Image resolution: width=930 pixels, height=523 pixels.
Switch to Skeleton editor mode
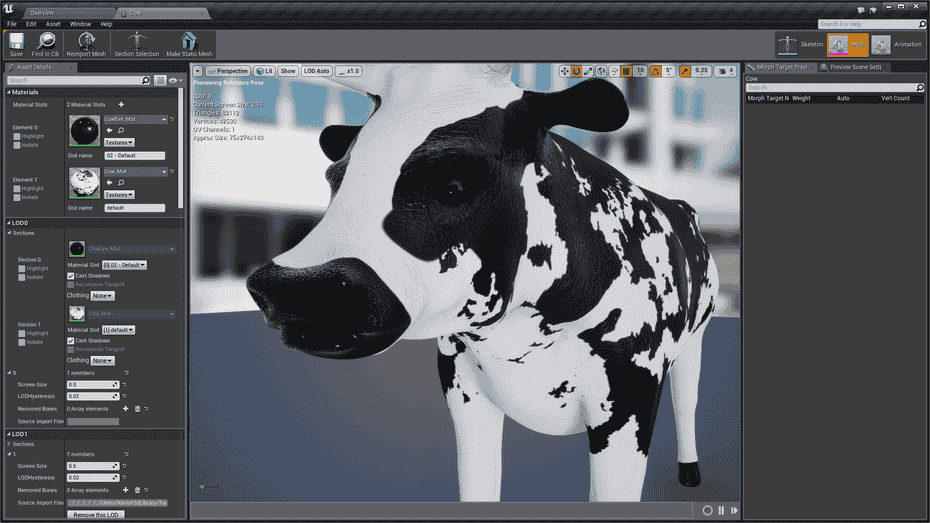[800, 44]
